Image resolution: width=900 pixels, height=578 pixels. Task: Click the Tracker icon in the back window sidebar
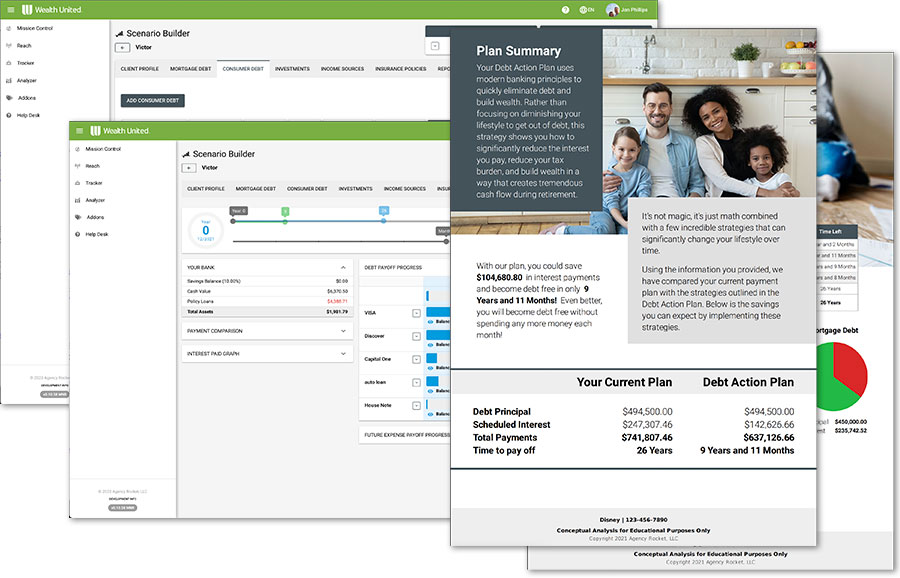[9, 63]
